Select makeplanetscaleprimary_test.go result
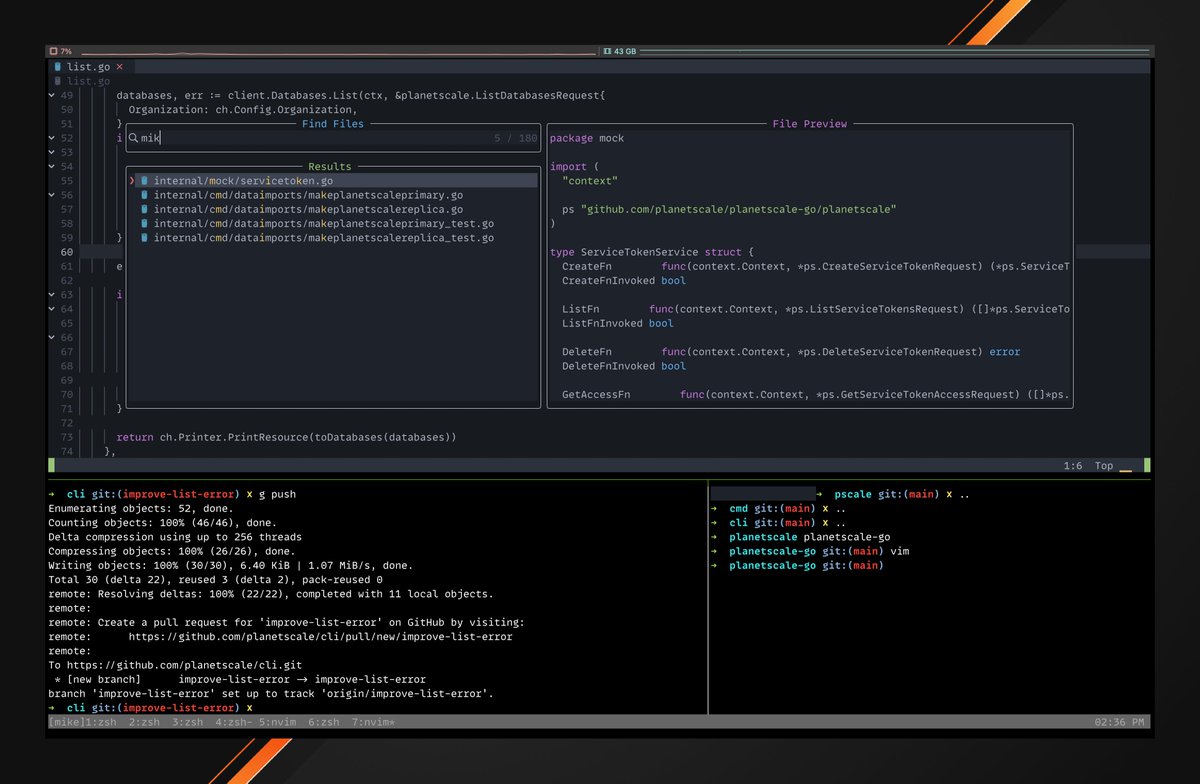The width and height of the screenshot is (1200, 784). (334, 224)
